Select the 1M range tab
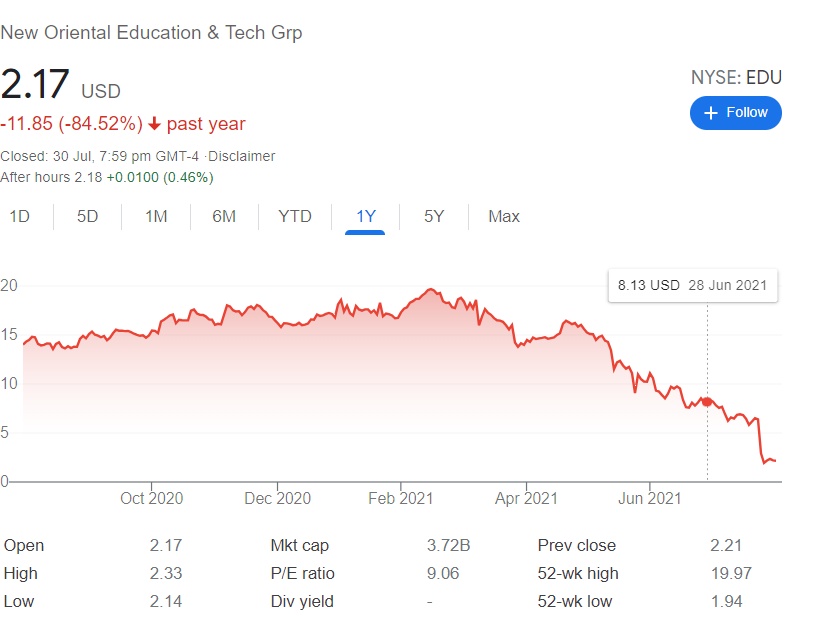 [156, 216]
